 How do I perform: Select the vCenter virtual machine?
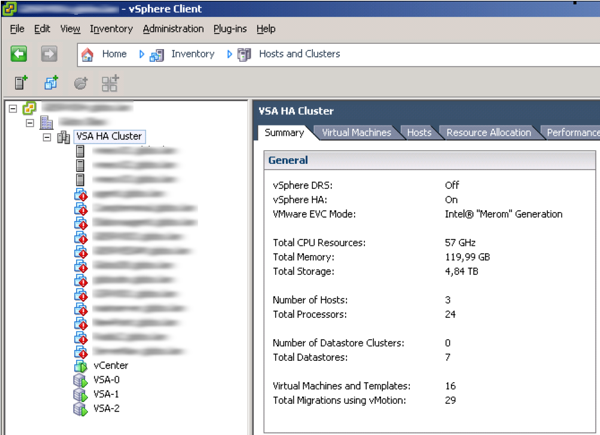coord(111,366)
